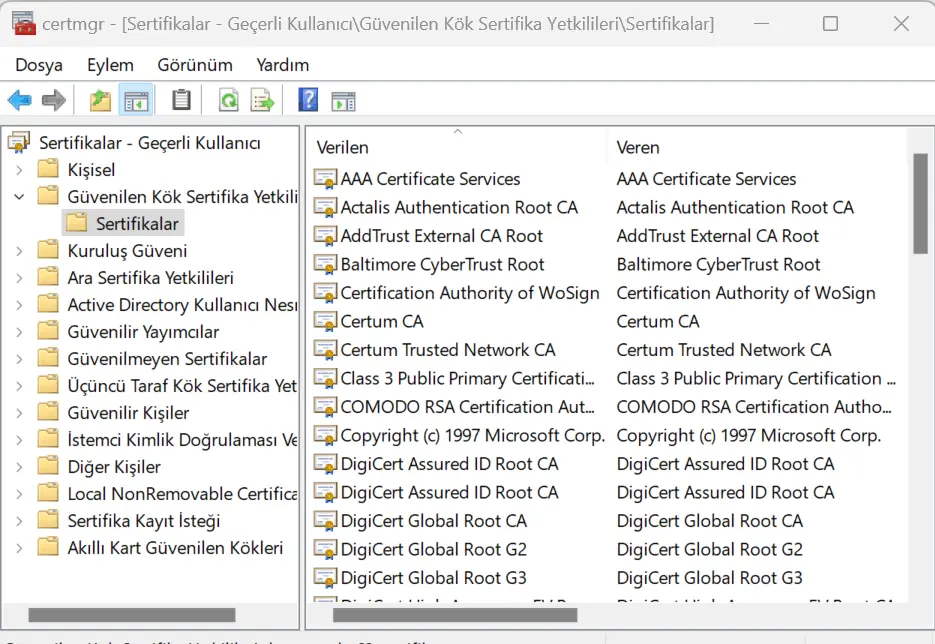The image size is (935, 644).
Task: Click the blue Back arrow in toolbar
Action: coord(19,100)
